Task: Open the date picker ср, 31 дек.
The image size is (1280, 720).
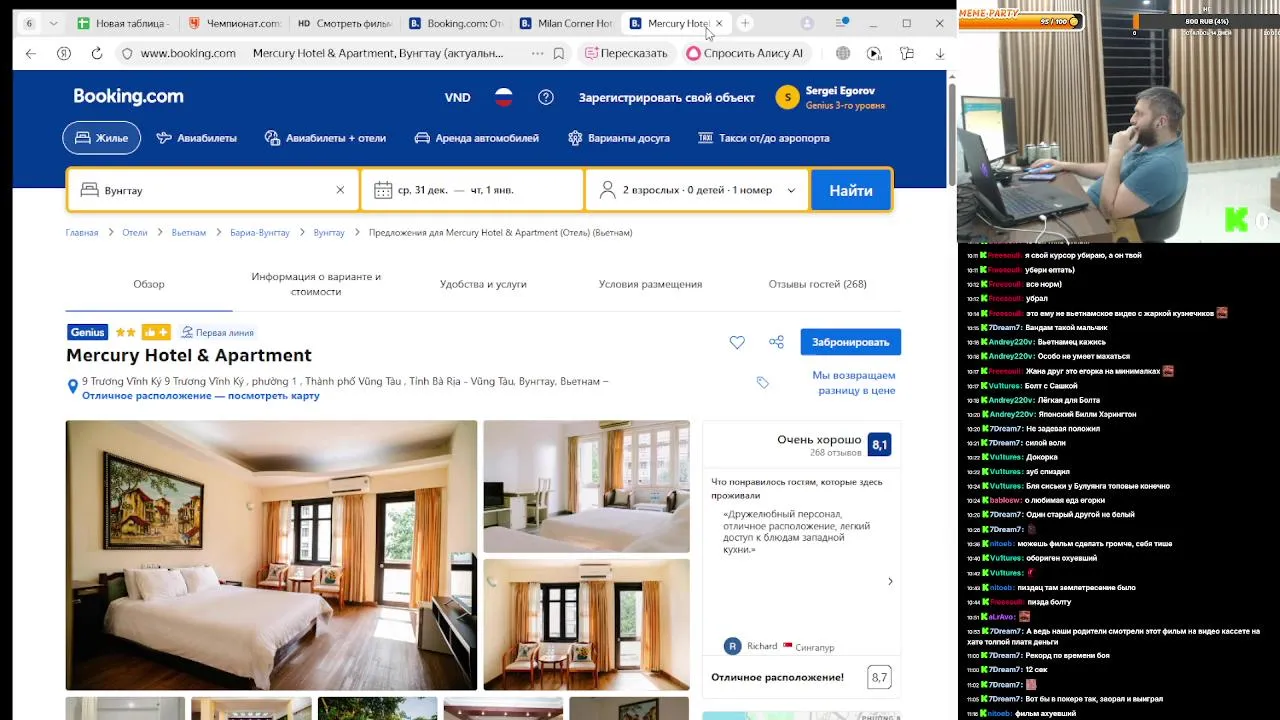Action: [x=473, y=190]
